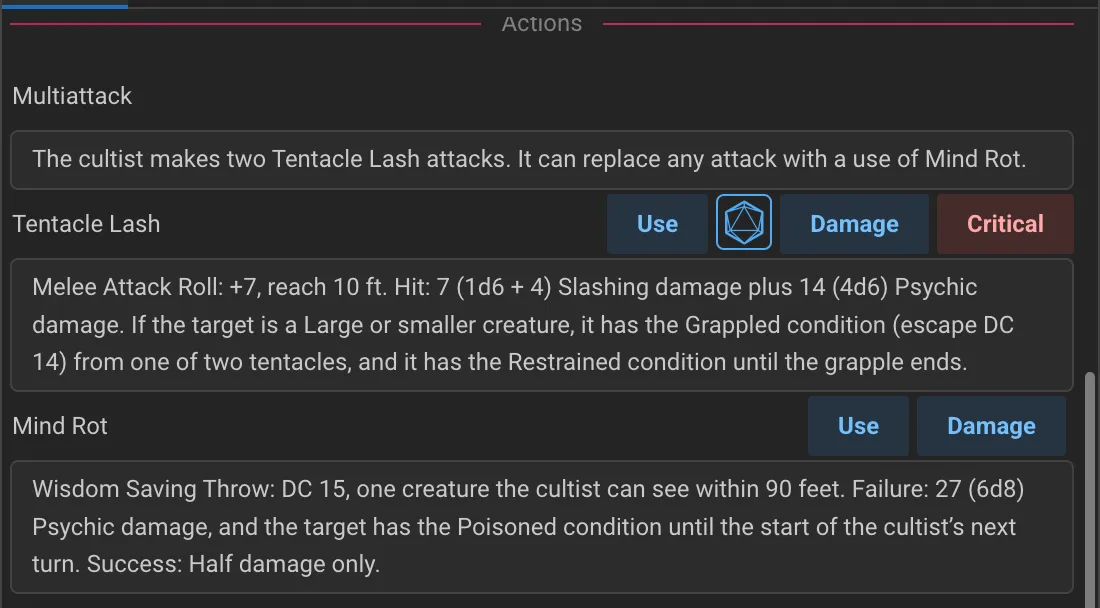Roll Damage for Mind Rot
Viewport: 1100px width, 608px height.
pyautogui.click(x=991, y=425)
